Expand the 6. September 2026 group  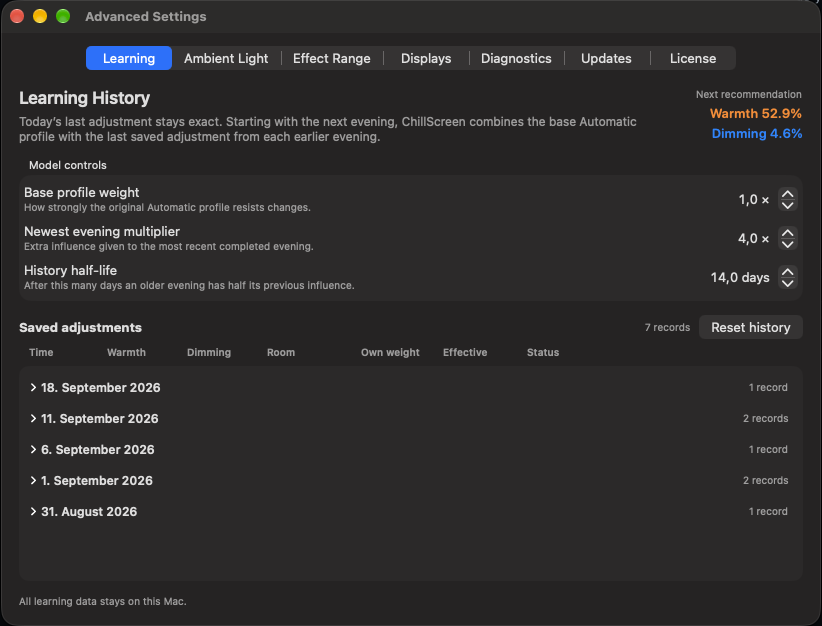[33, 449]
